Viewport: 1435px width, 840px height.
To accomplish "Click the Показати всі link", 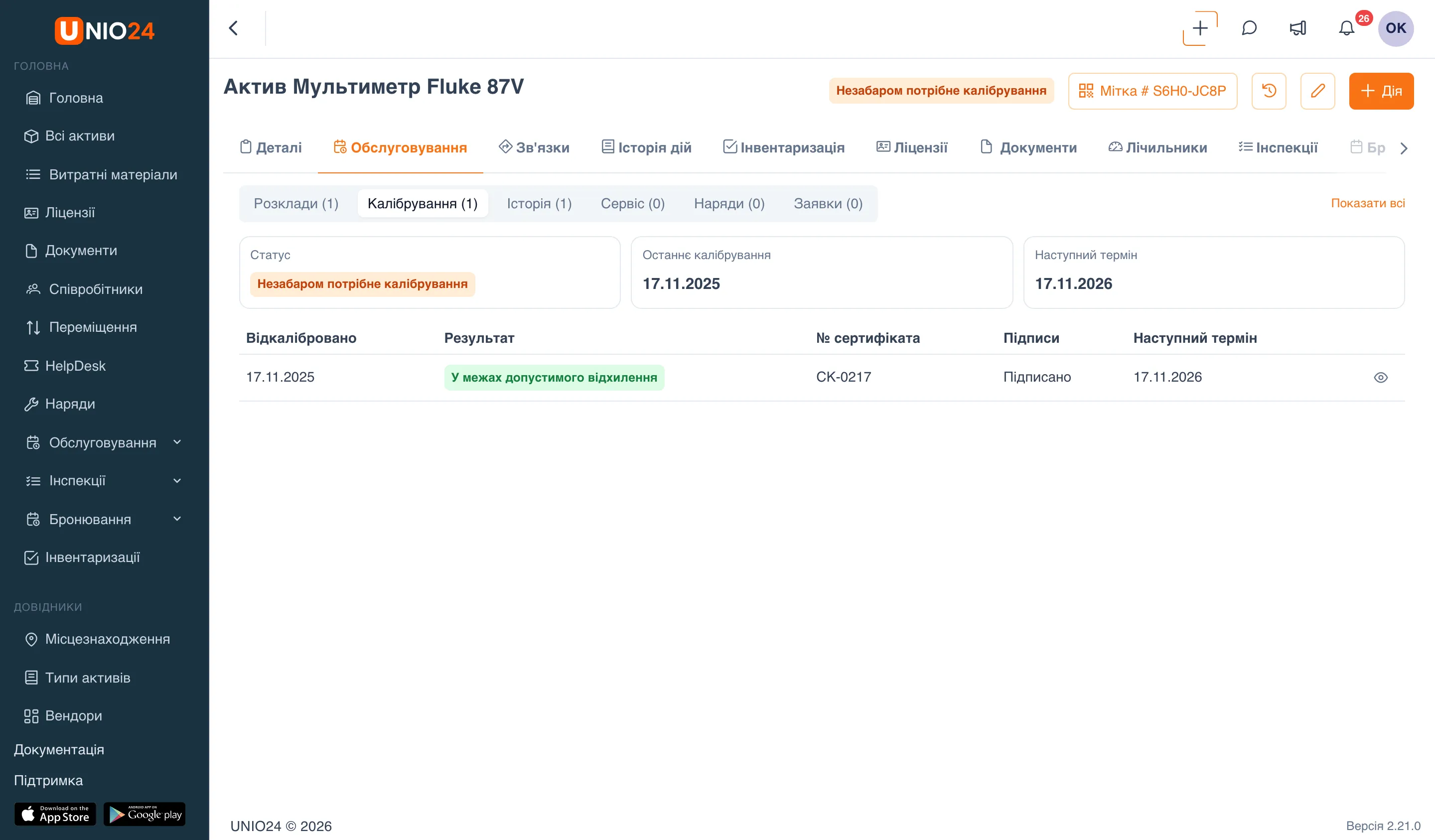I will 1367,203.
